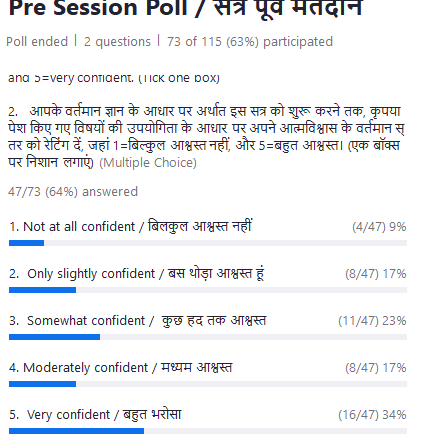The height and width of the screenshot is (448, 431).
Task: Select the 'Very confident' option
Action: 95,415
